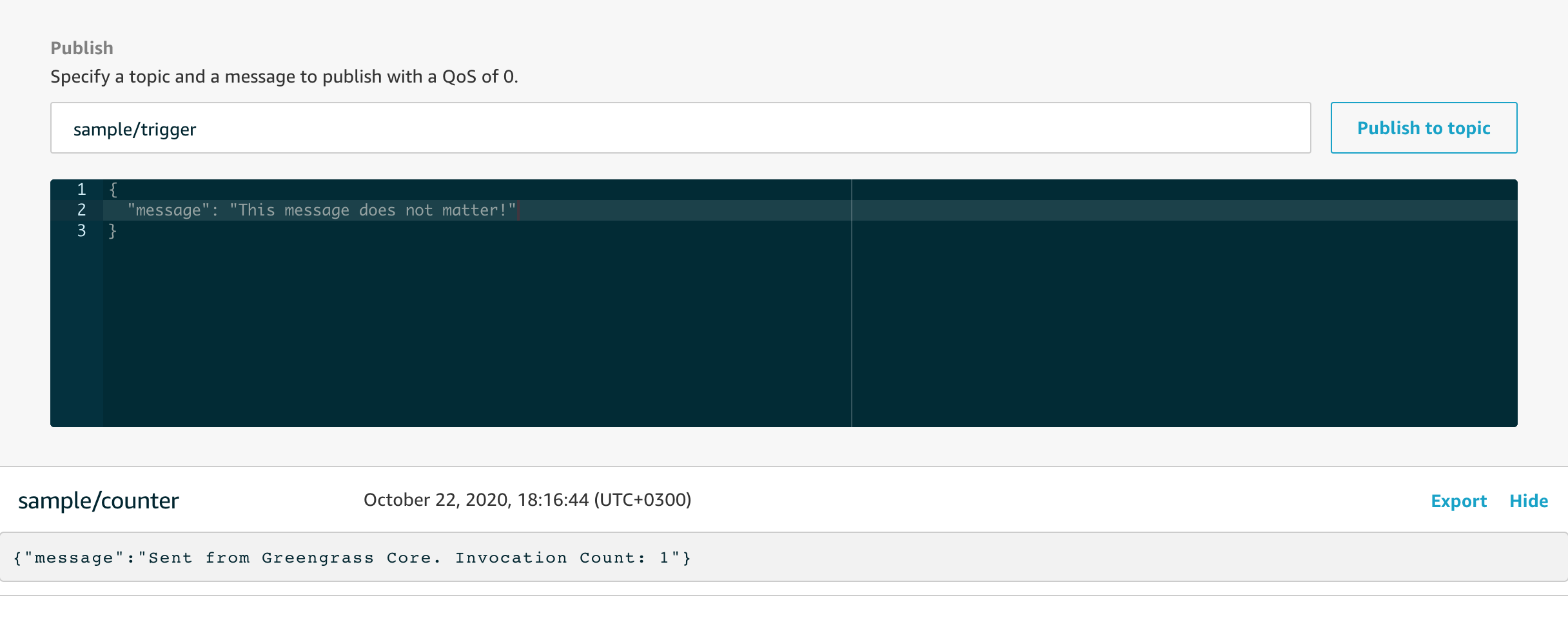Focus the sample/trigger topic input field
Screen dimensions: 1568x631
point(681,128)
